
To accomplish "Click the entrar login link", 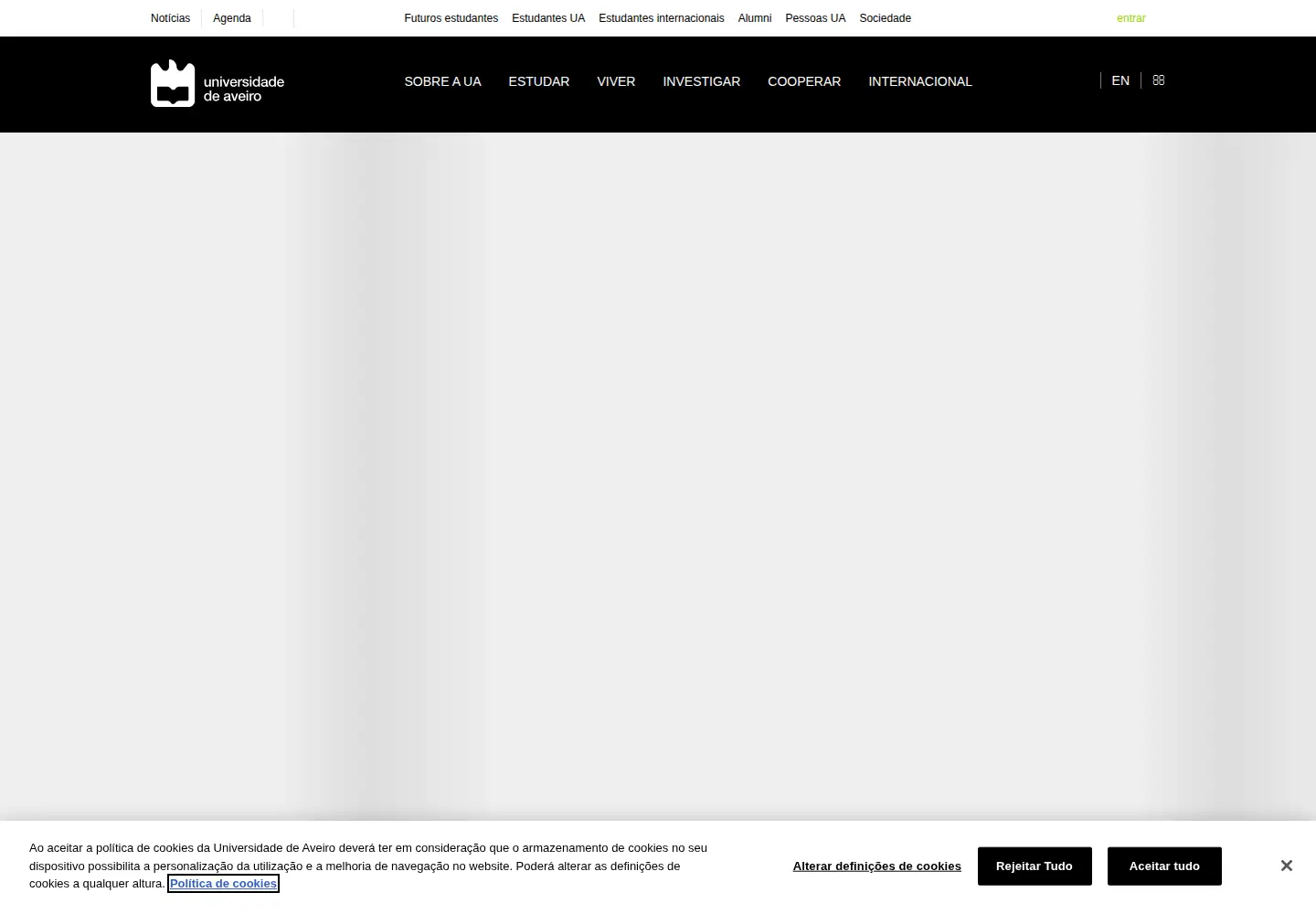I will [1131, 18].
